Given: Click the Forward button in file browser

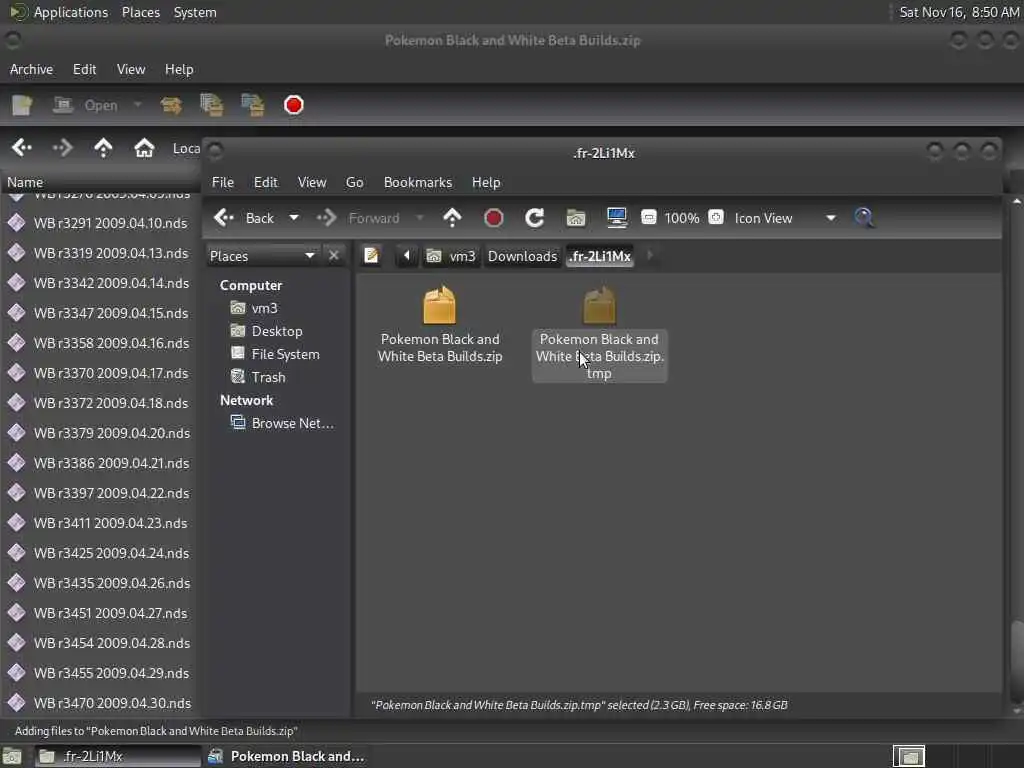Looking at the screenshot, I should pos(359,218).
